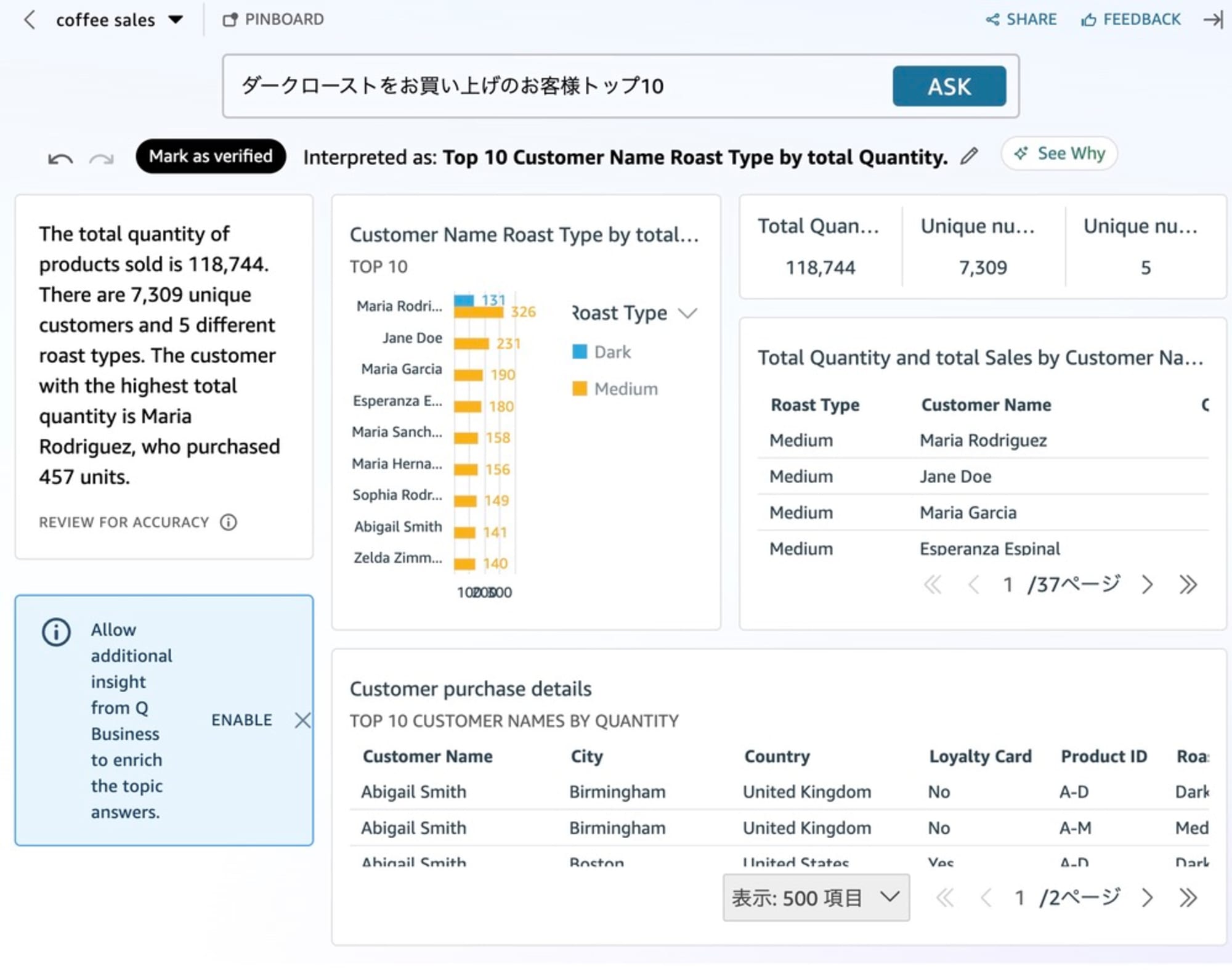Click the Customer purchase details title
Image resolution: width=1232 pixels, height=975 pixels.
471,688
